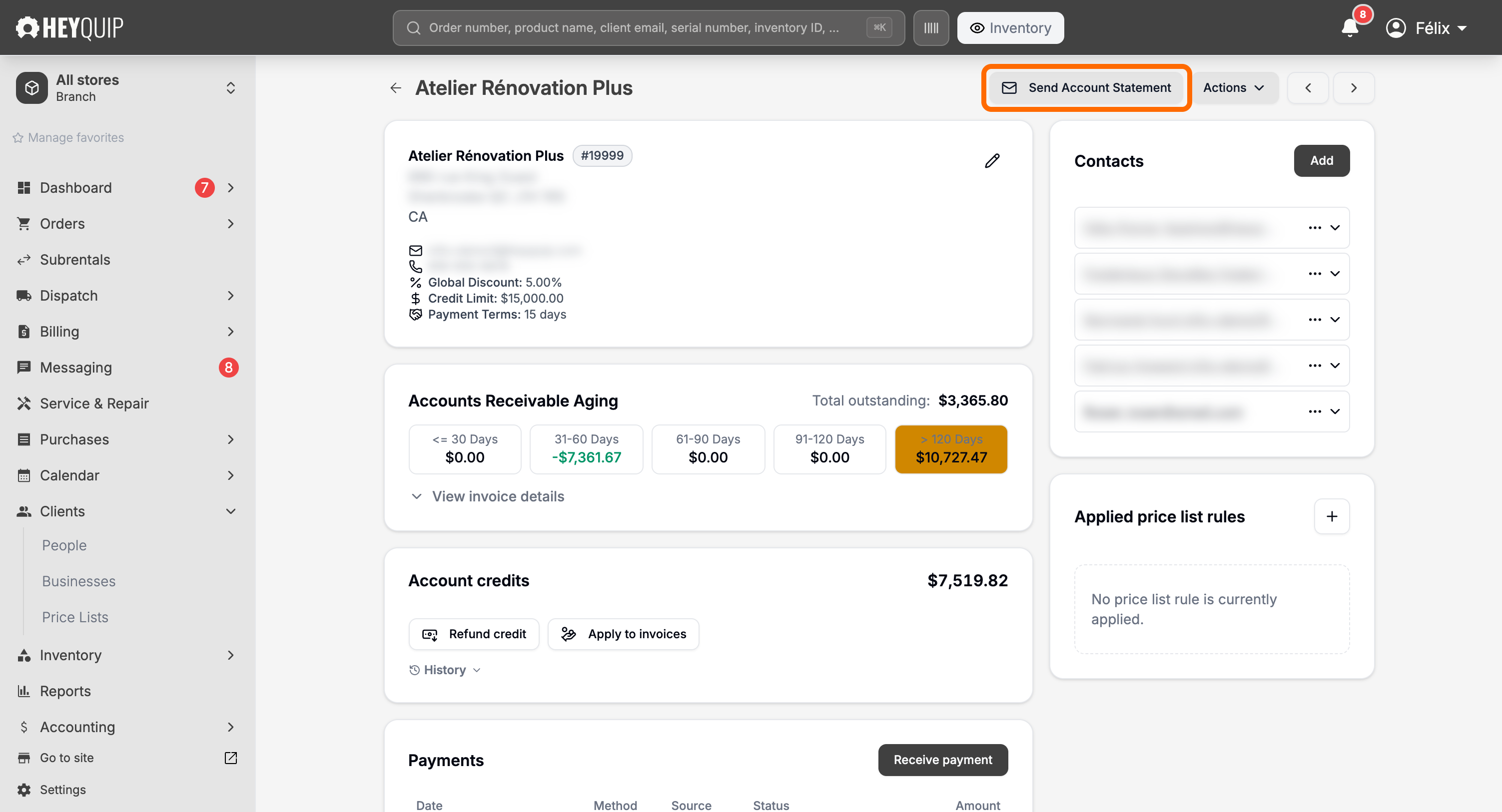
Task: Click the HeyQuip logo
Action: point(69,27)
